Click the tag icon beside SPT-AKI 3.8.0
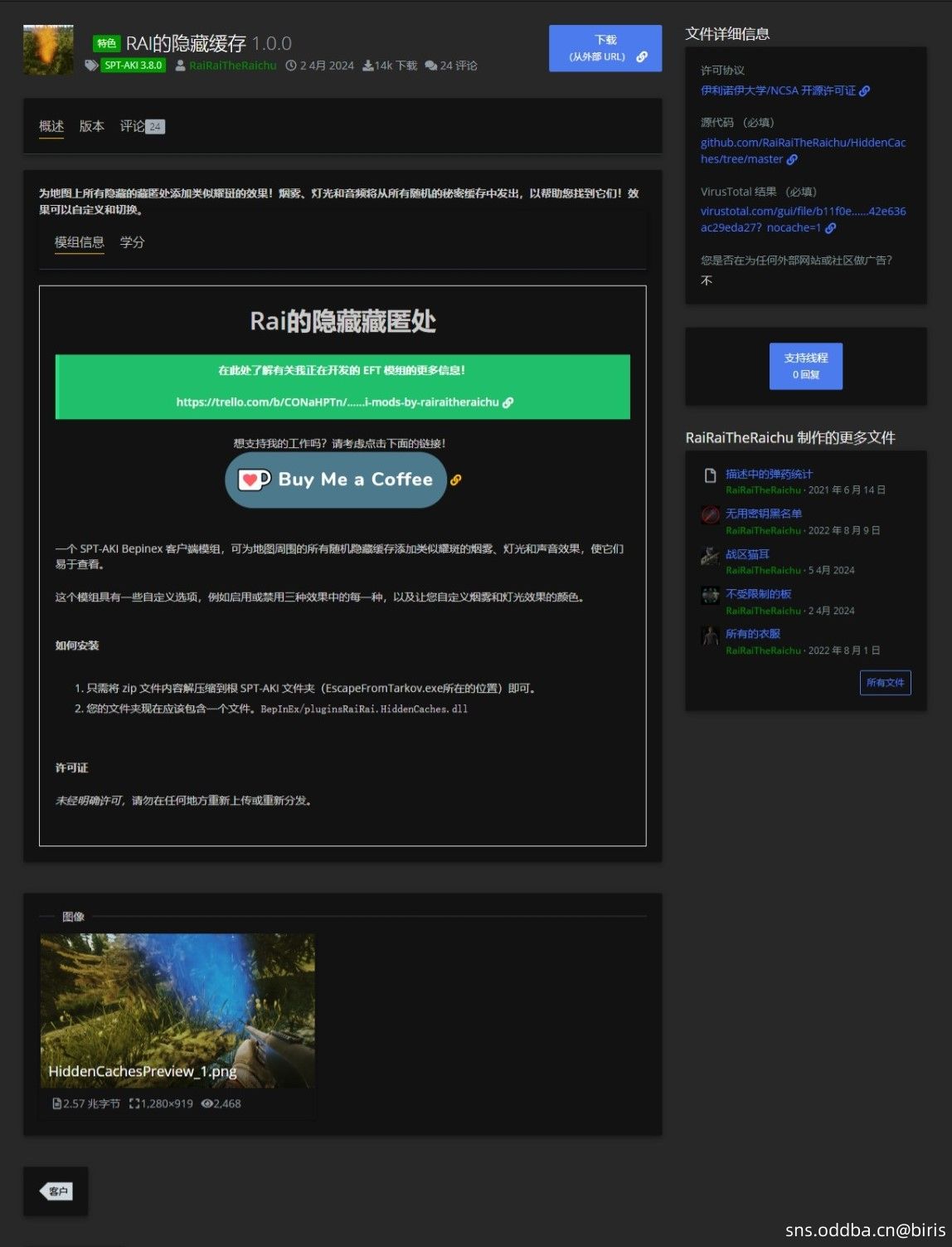The height and width of the screenshot is (1247, 952). 91,66
